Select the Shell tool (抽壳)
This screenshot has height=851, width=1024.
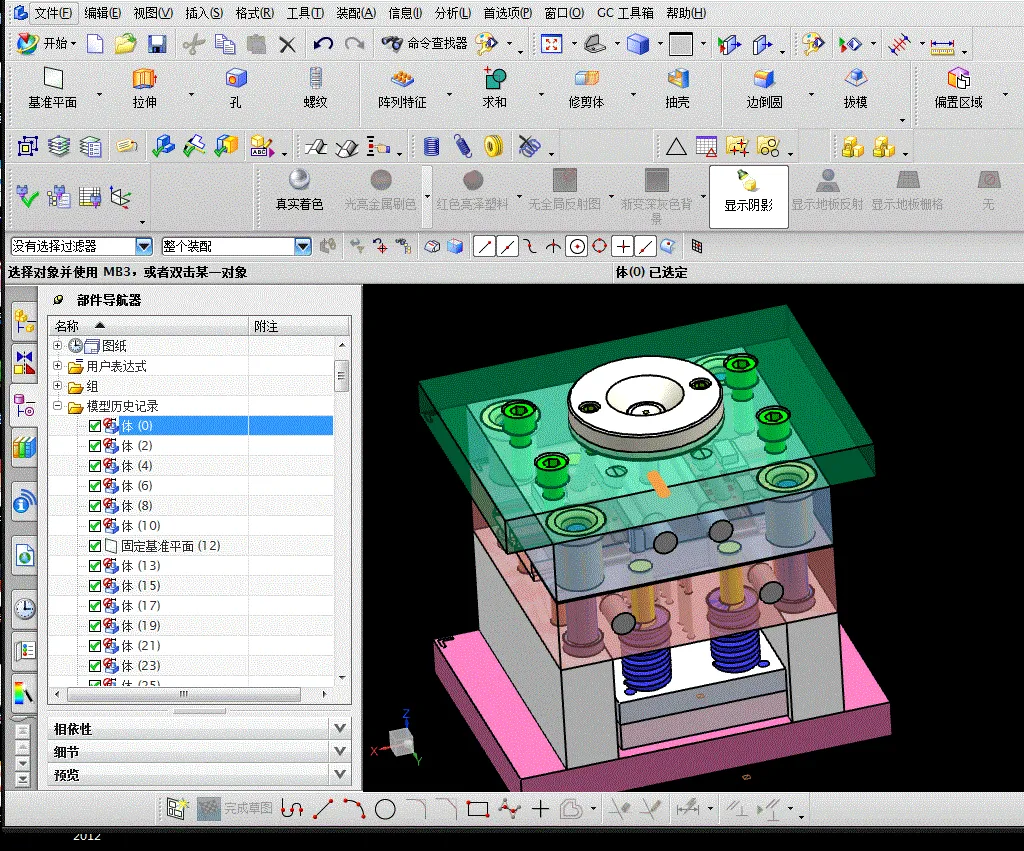(x=678, y=88)
